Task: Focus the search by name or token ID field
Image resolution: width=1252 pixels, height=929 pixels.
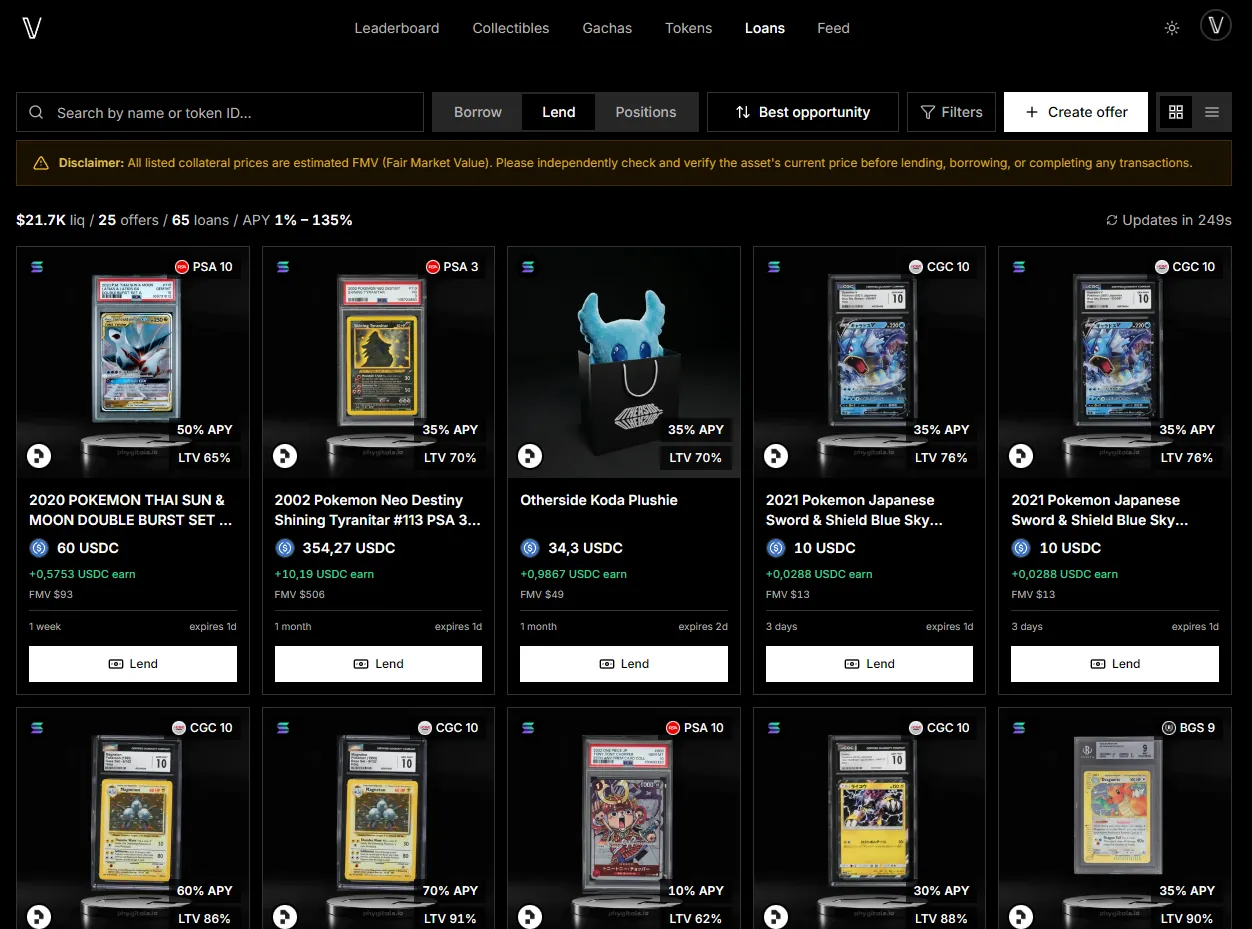Action: [x=220, y=112]
